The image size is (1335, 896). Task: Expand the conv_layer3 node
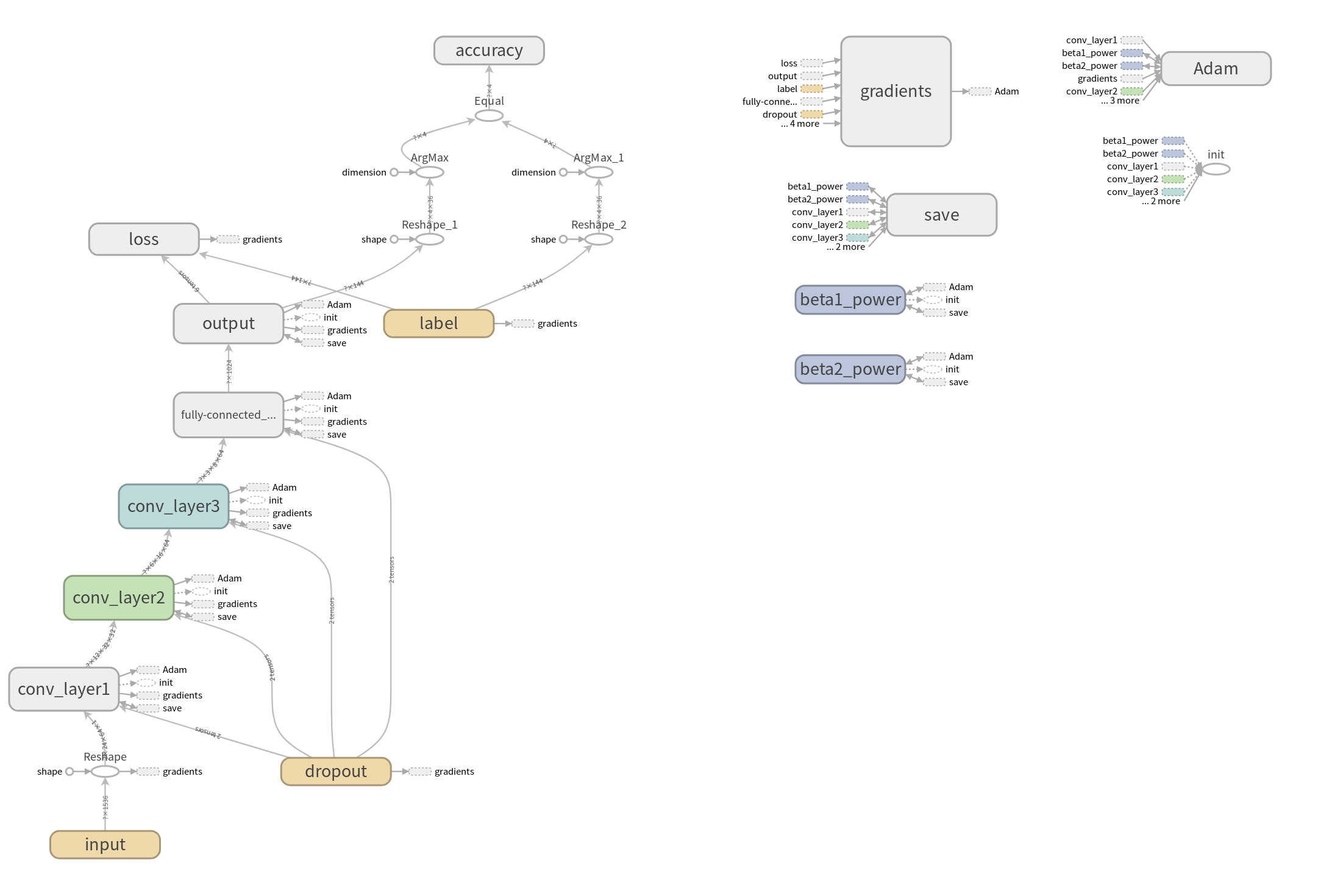(x=174, y=507)
